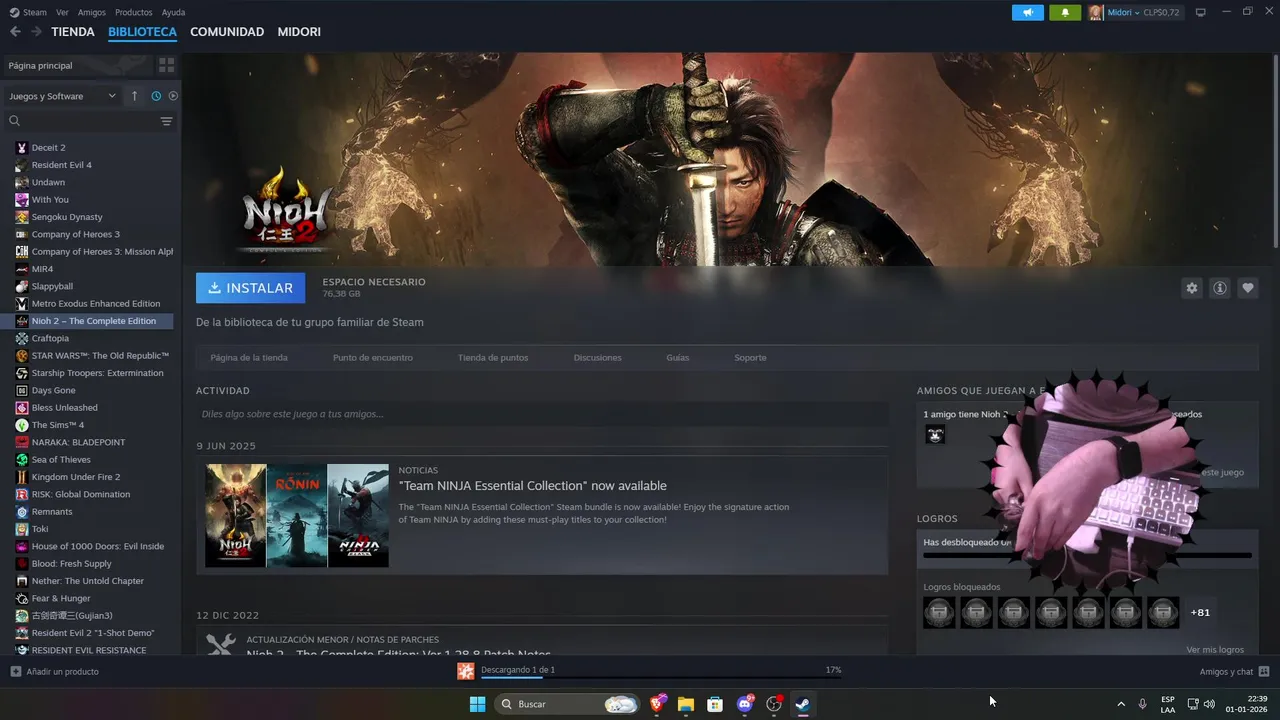Select Sengoku Dynasty in library
1280x720 pixels.
[67, 217]
